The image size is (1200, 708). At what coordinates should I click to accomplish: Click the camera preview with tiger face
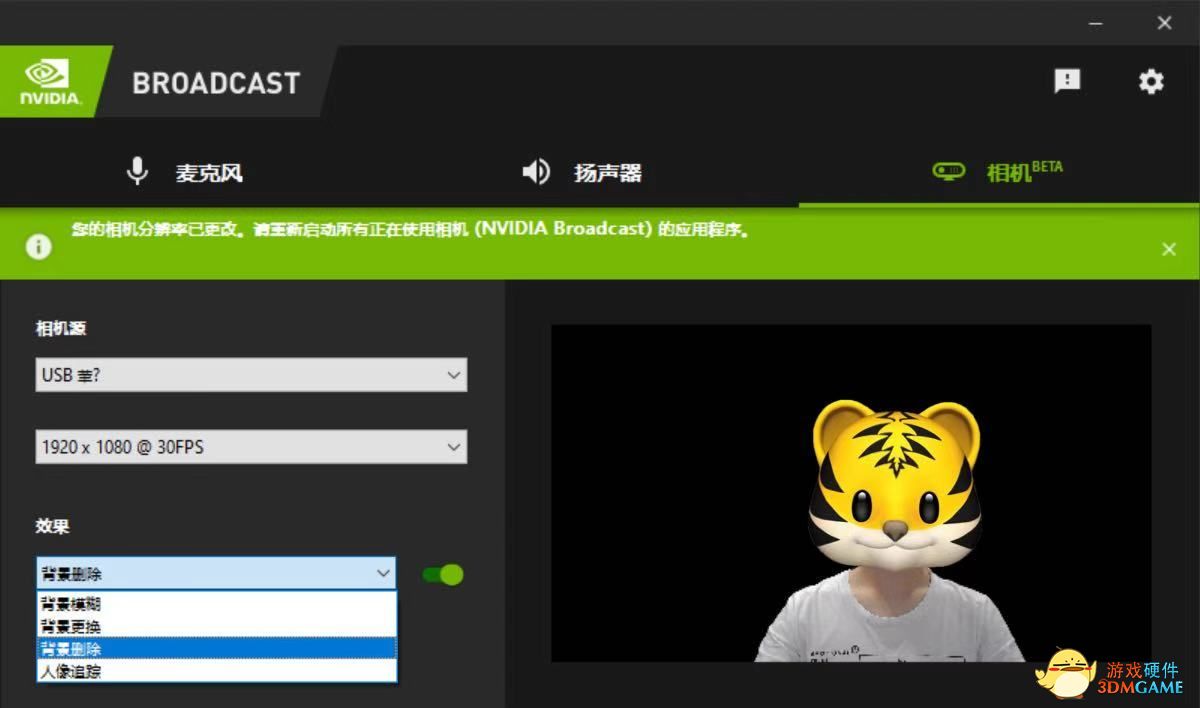click(x=851, y=493)
